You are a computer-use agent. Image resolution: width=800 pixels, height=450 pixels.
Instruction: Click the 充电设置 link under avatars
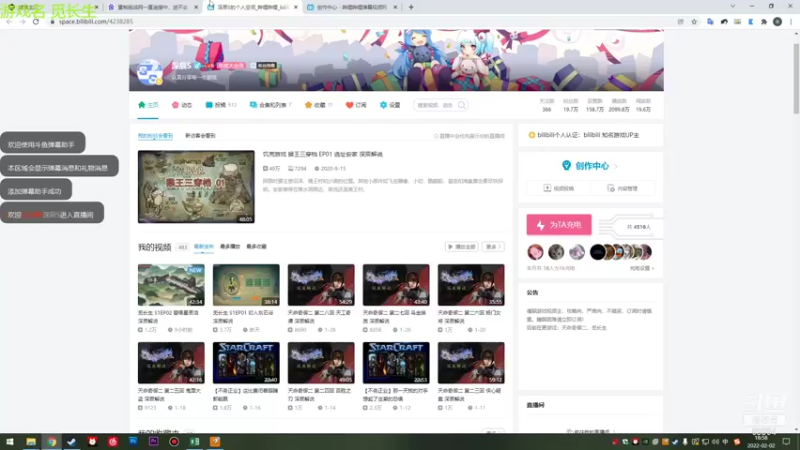click(x=641, y=268)
